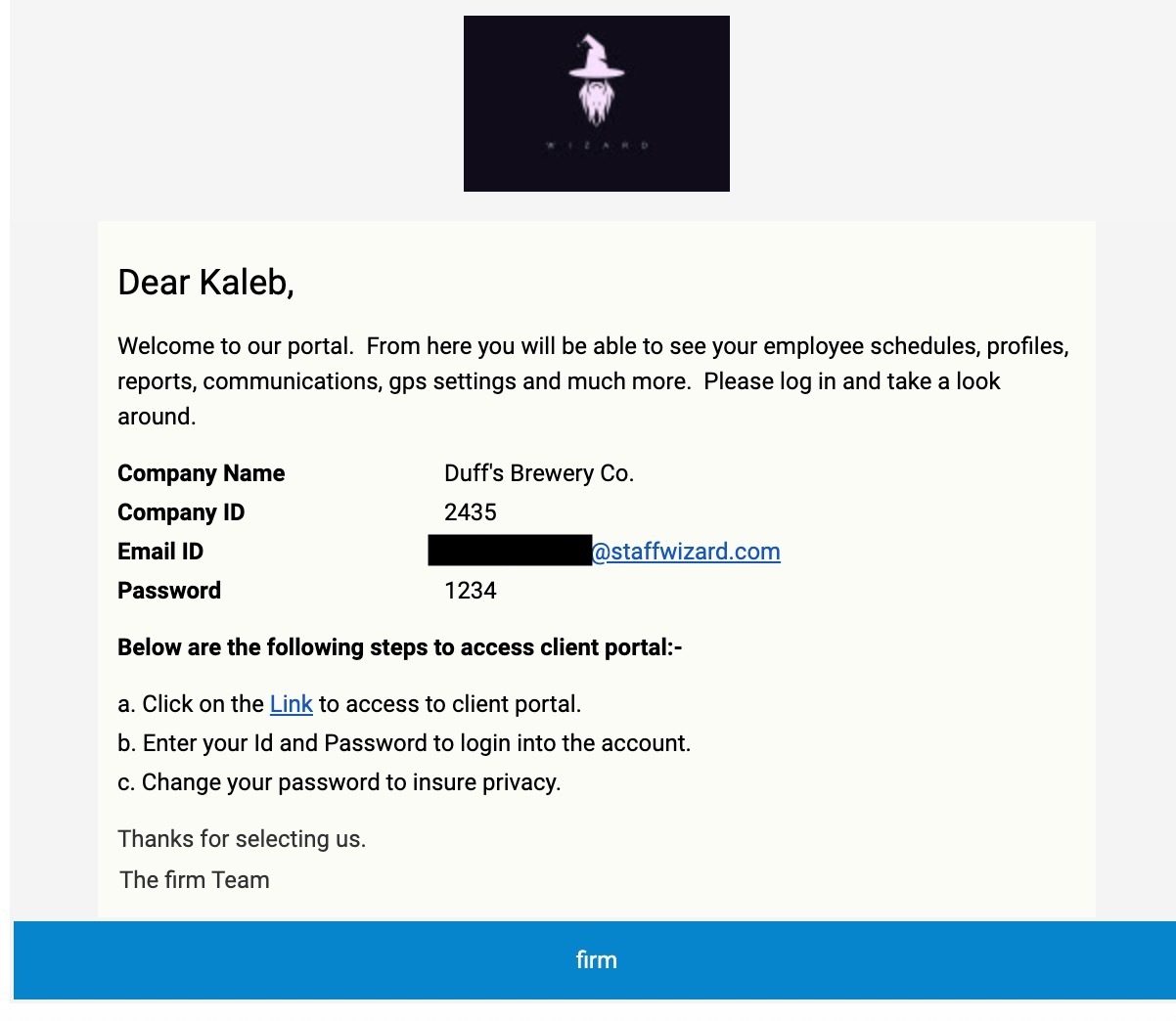
Task: Click the bold steps to access heading
Action: (x=399, y=647)
